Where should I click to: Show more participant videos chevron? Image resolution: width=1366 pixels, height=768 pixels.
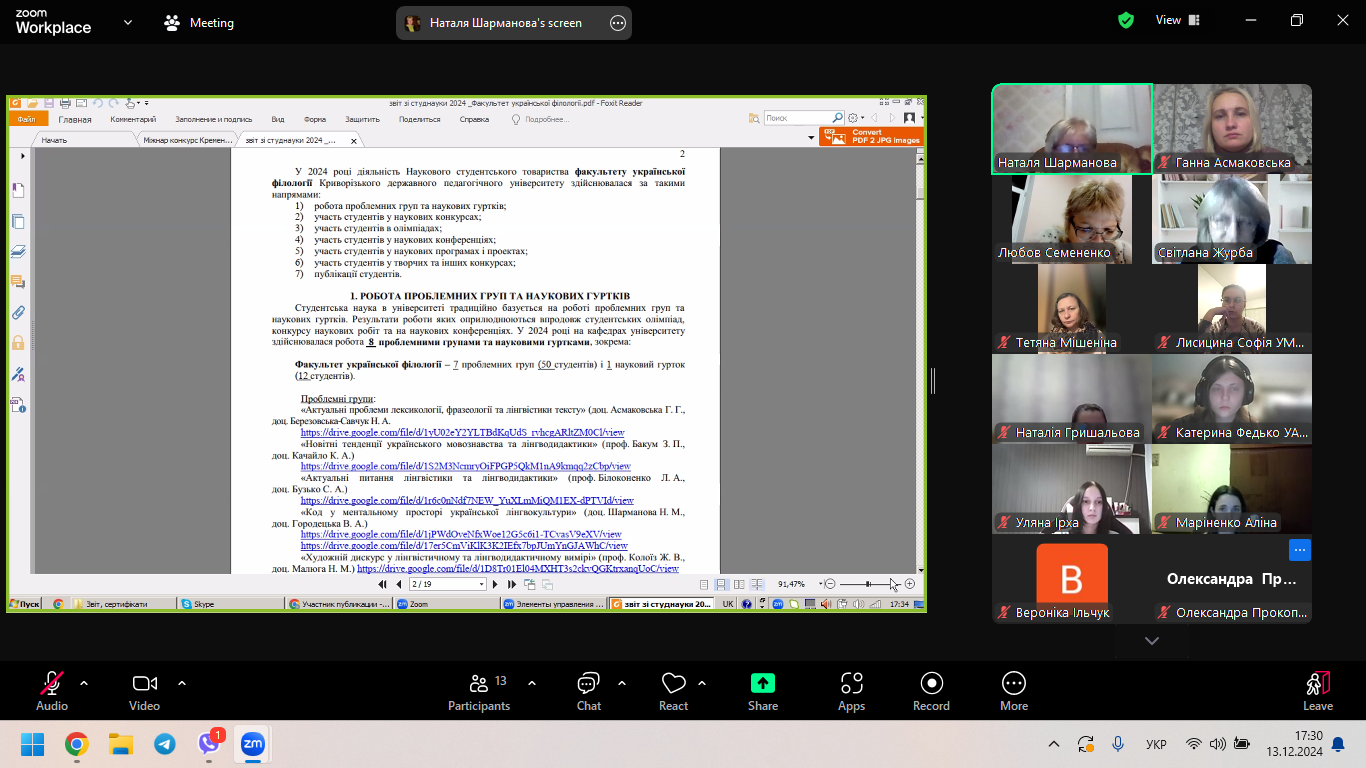(x=1152, y=641)
